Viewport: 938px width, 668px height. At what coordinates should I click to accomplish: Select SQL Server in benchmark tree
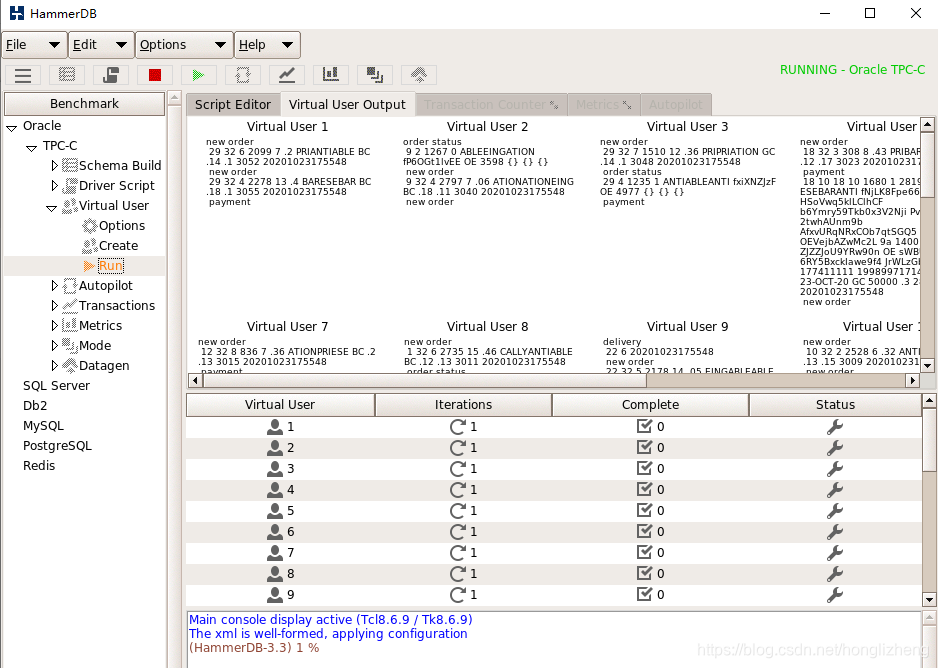(x=56, y=386)
